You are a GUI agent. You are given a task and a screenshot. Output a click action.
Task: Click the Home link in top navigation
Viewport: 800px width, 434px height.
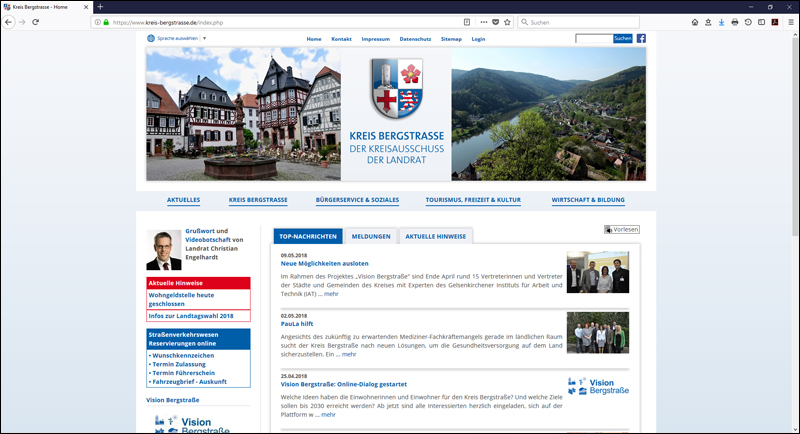(314, 39)
